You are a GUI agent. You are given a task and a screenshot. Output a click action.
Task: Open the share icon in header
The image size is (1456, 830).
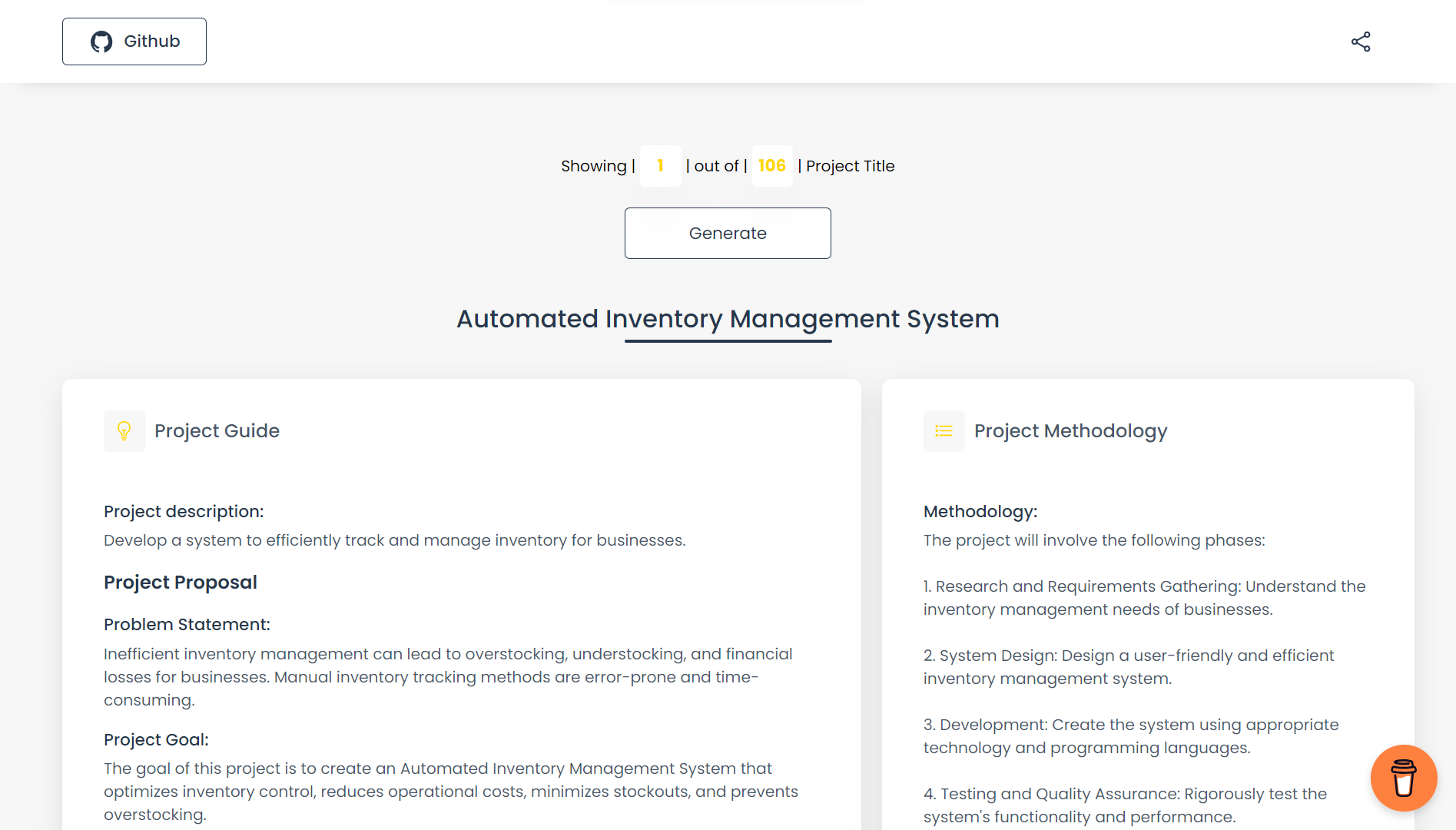pyautogui.click(x=1361, y=41)
